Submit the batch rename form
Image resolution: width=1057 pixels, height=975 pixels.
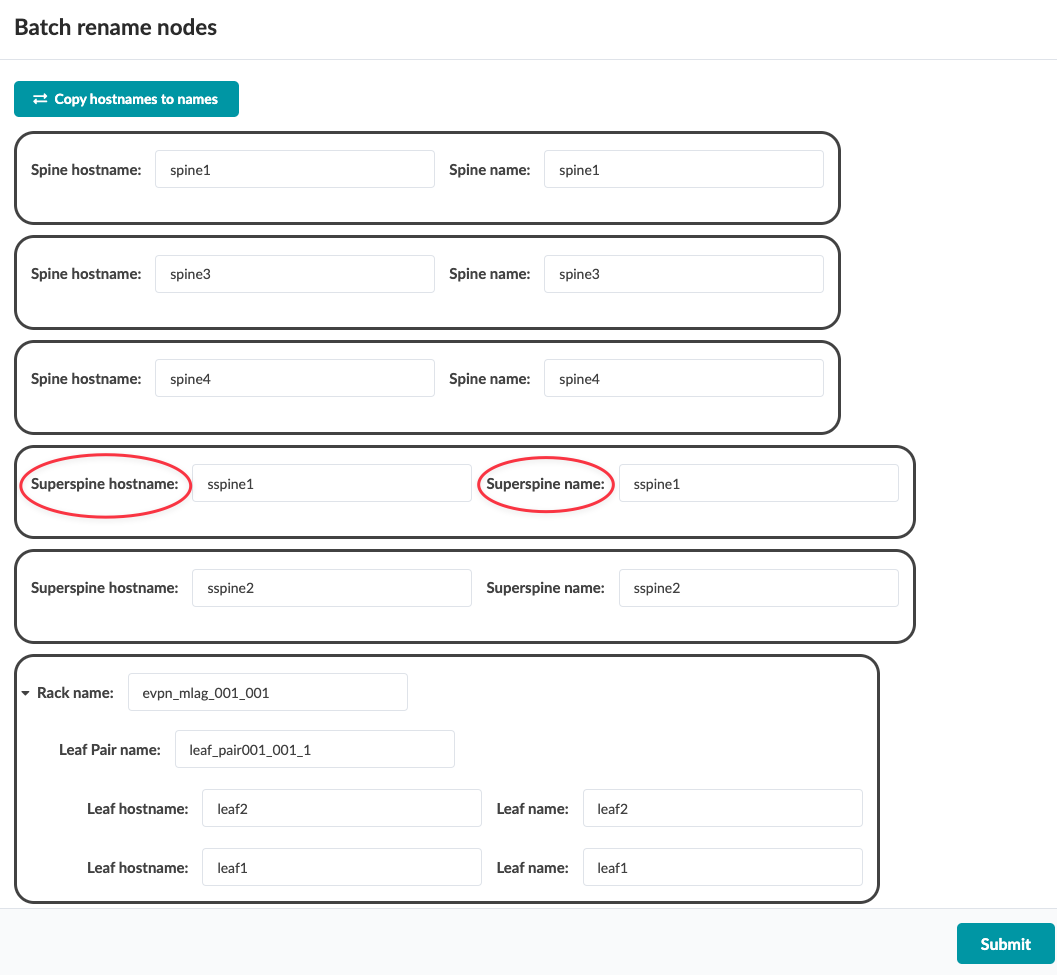pyautogui.click(x=1005, y=943)
